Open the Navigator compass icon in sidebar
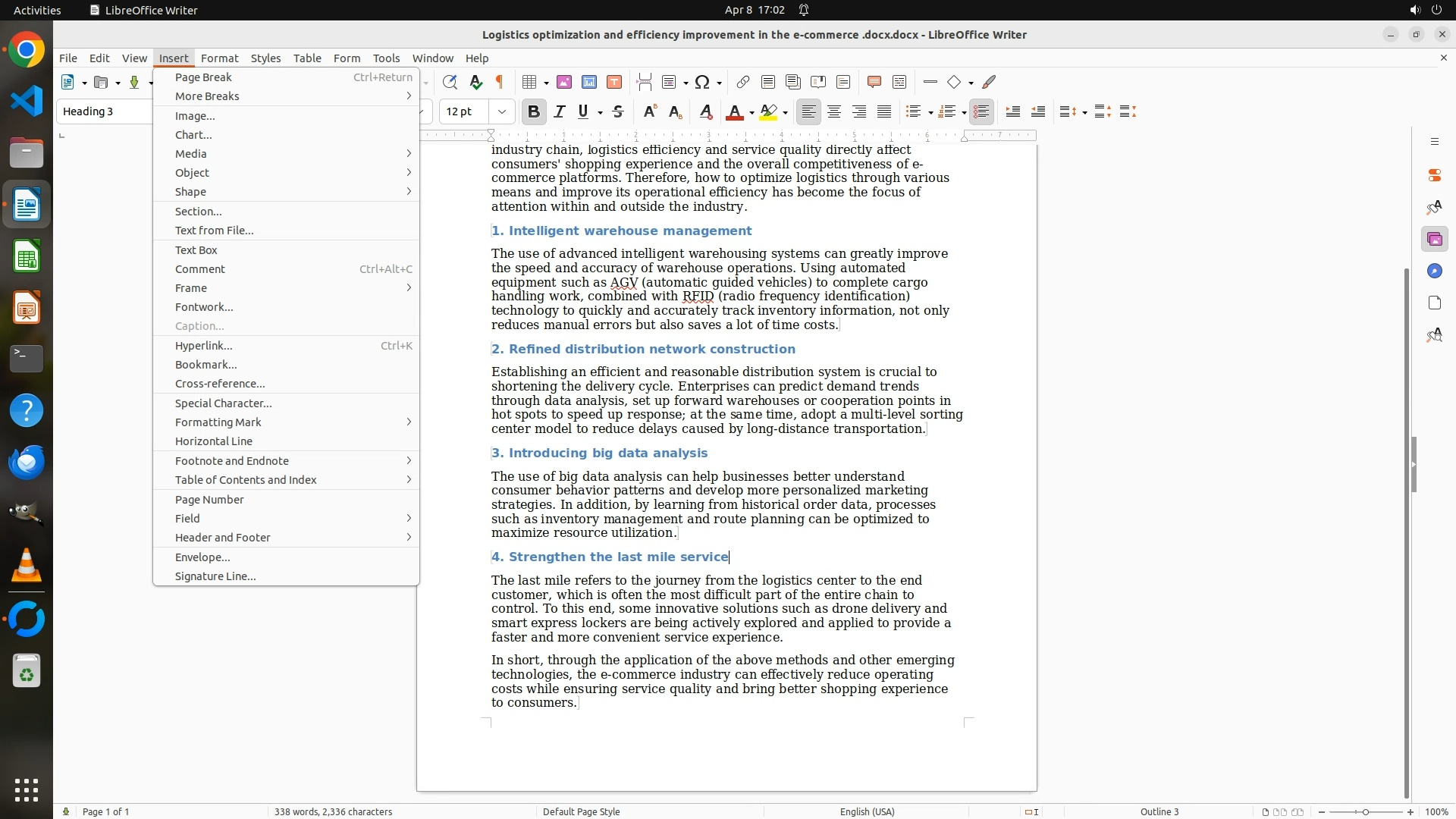The width and height of the screenshot is (1456, 819). pos(1434,271)
